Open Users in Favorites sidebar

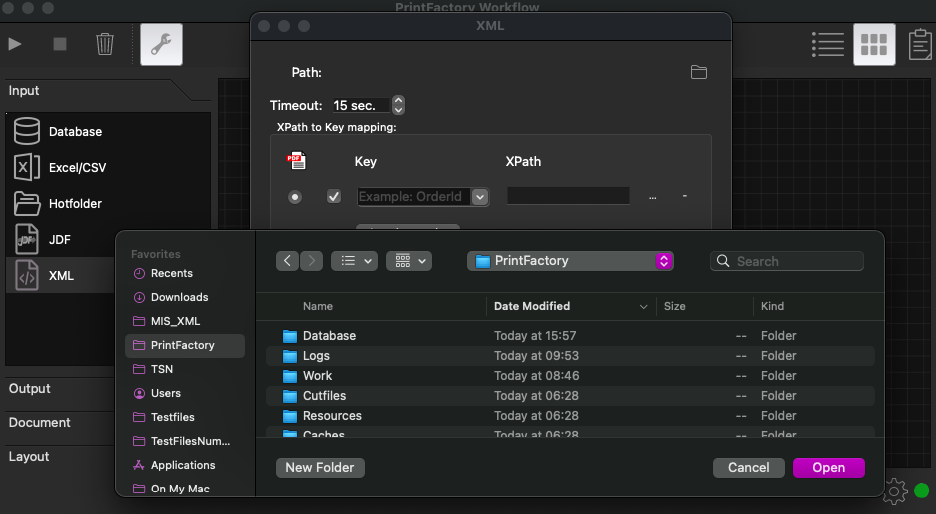(x=185, y=393)
